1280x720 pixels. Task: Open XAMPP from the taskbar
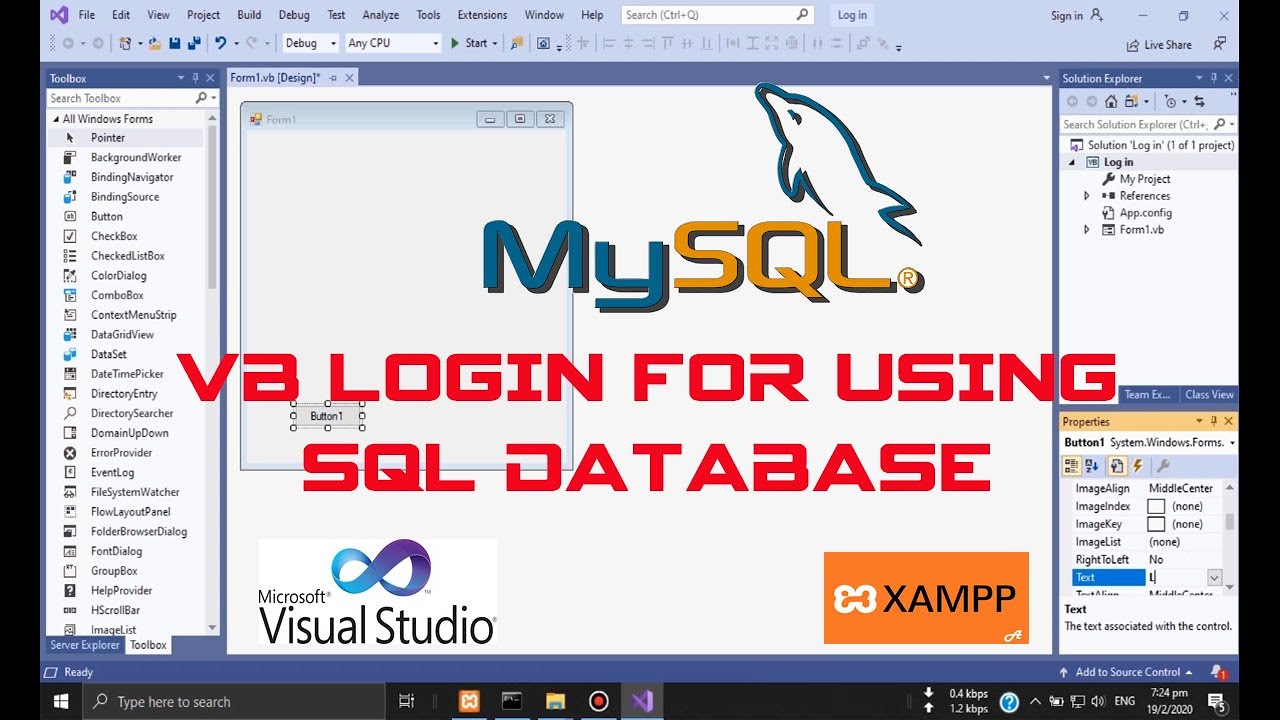pos(468,701)
